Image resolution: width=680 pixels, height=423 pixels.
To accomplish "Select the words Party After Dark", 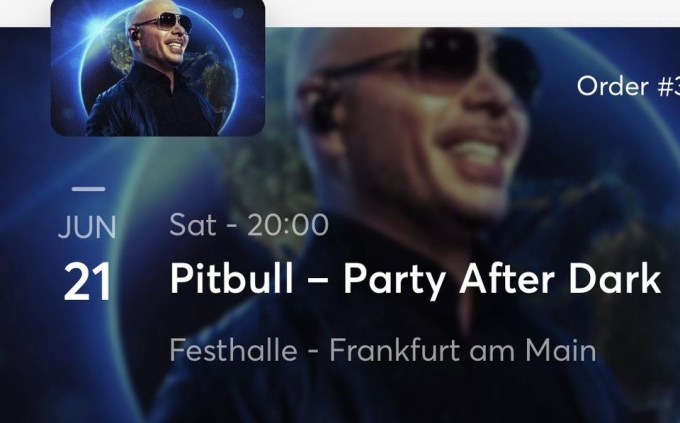I will (x=502, y=280).
